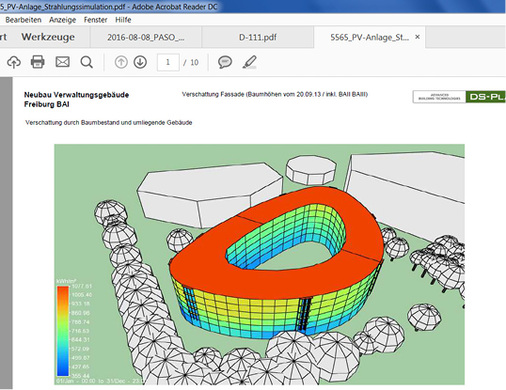This screenshot has width=506, height=390.
Task: Switch to the D-111.pdf tab
Action: pos(258,37)
